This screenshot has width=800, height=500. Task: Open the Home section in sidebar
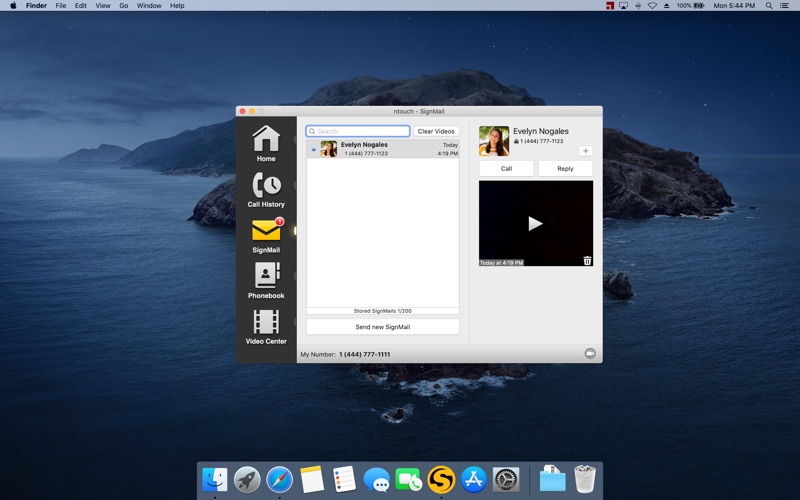click(x=266, y=141)
